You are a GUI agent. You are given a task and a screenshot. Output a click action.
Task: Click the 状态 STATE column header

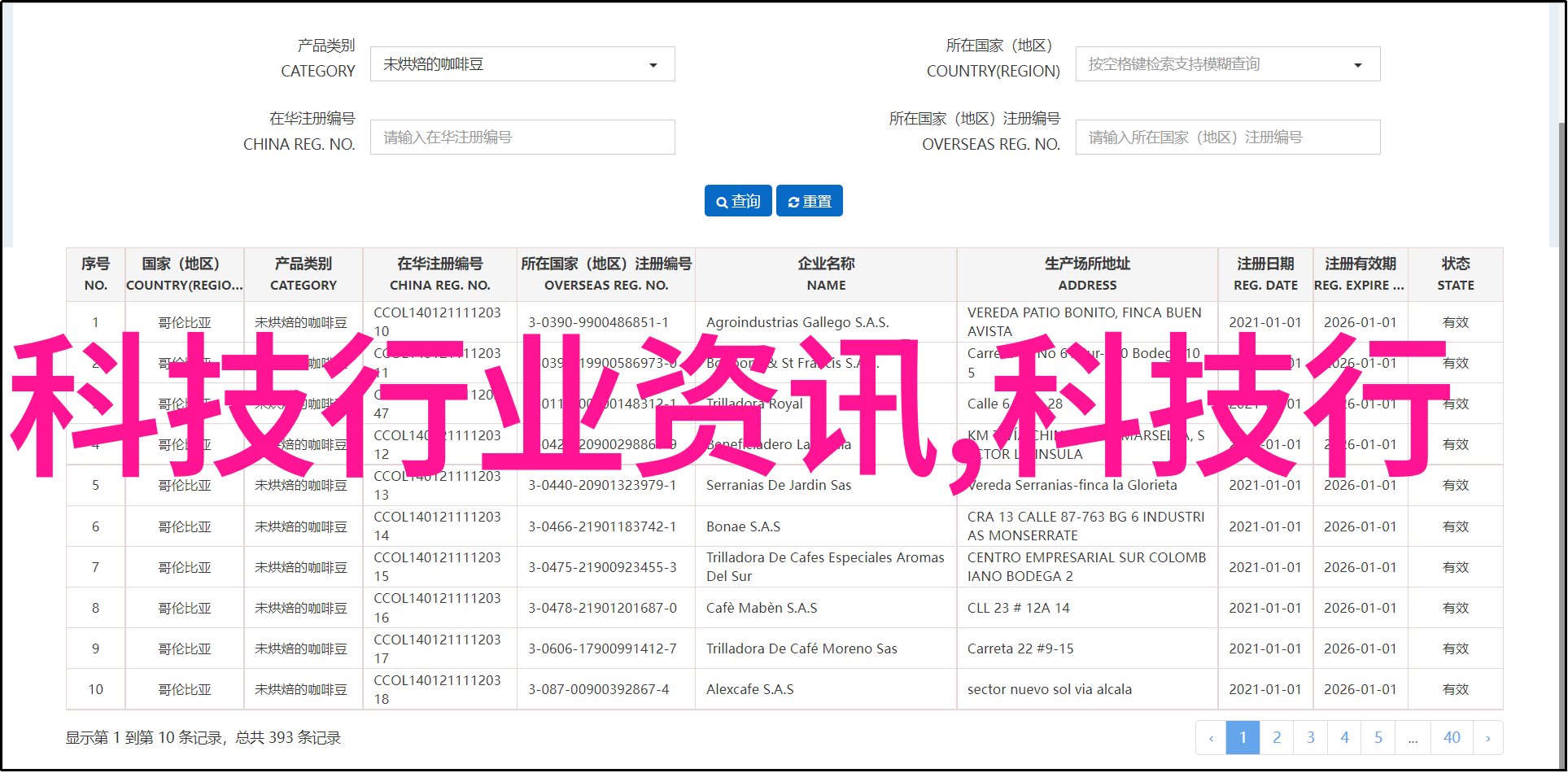(1456, 274)
